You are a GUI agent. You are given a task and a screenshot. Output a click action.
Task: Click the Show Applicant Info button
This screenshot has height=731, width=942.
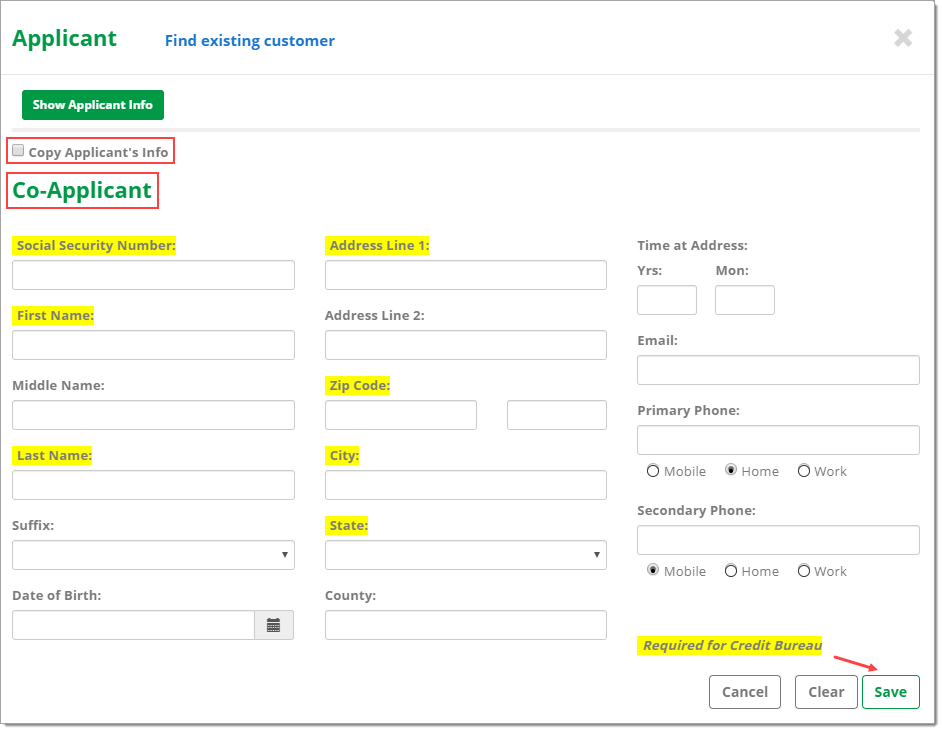(x=93, y=105)
